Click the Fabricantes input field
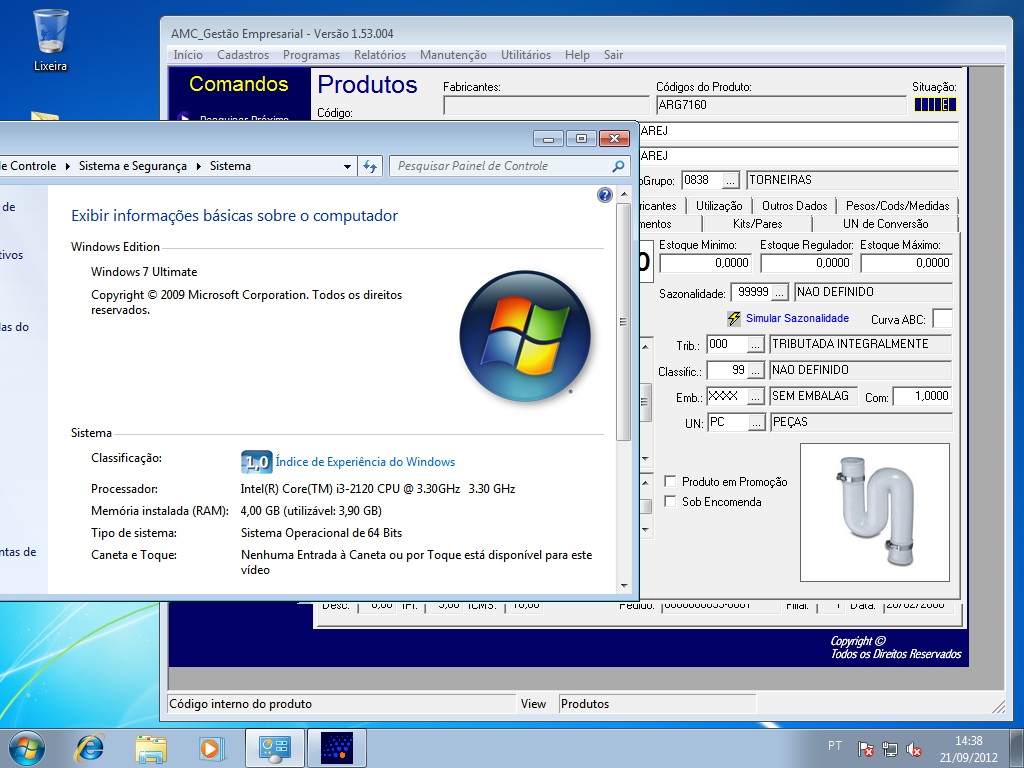Image resolution: width=1024 pixels, height=768 pixels. tap(546, 105)
